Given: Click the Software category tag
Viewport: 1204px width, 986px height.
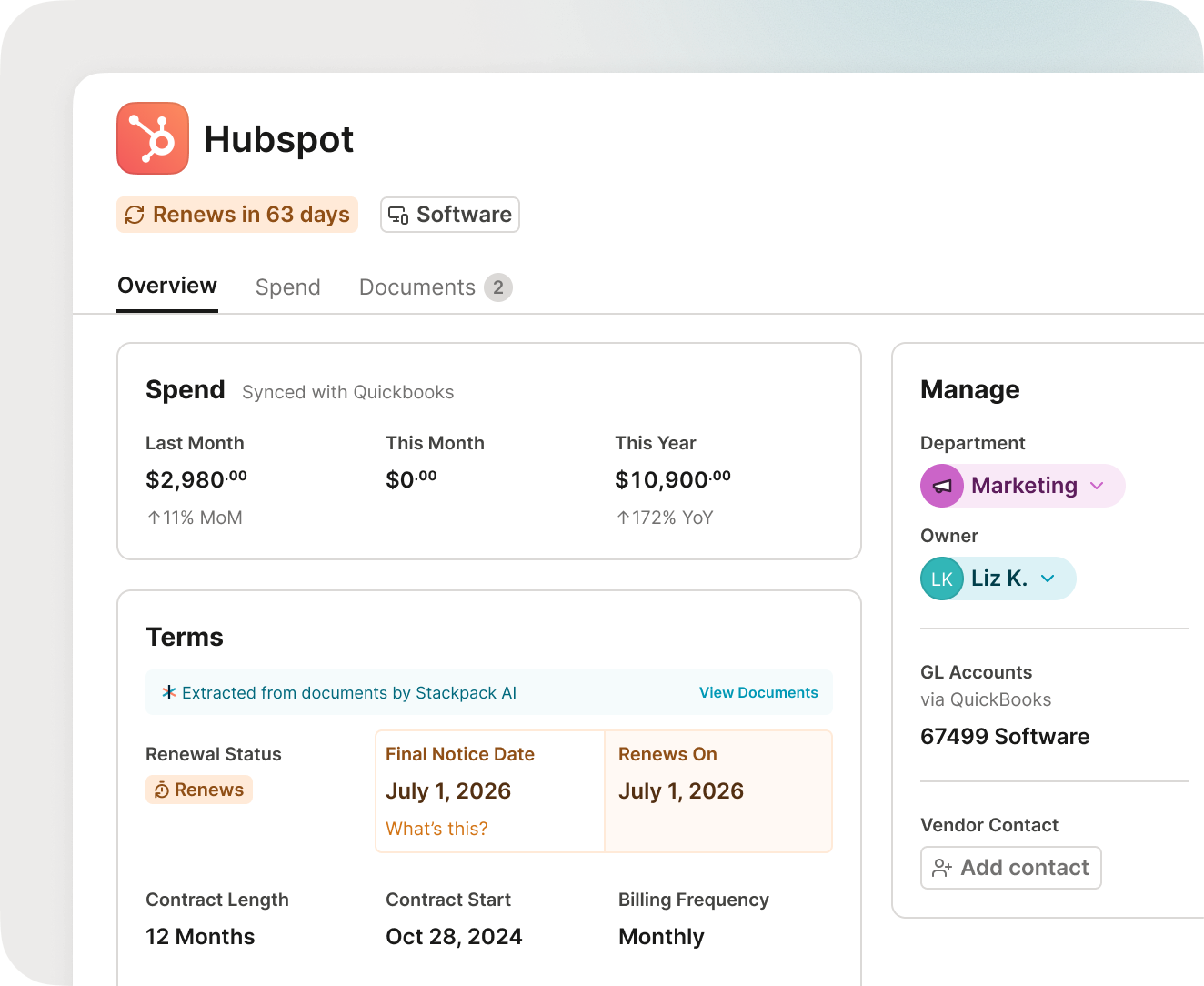Looking at the screenshot, I should click(451, 215).
